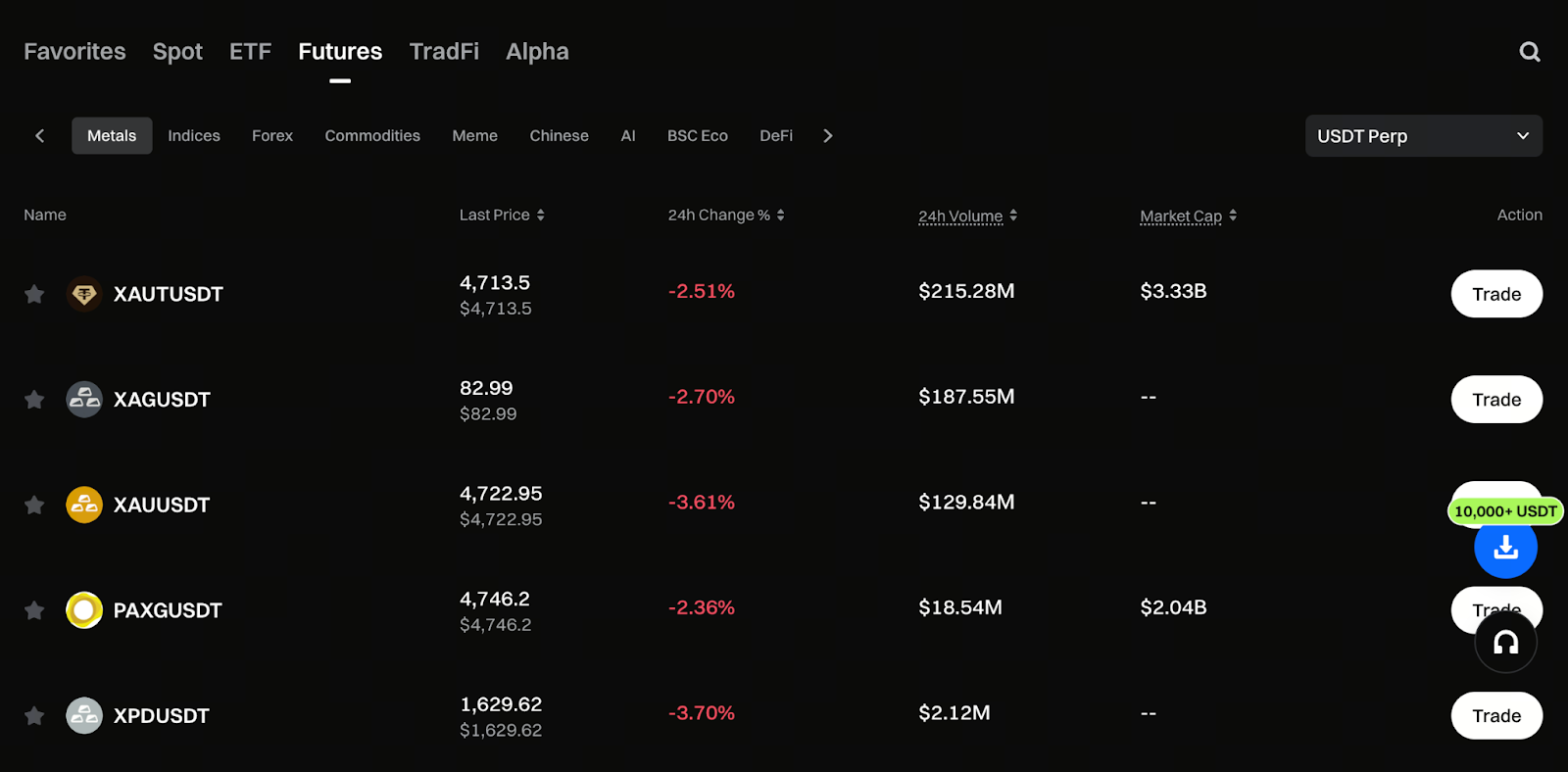Sort by 24h Change % column
1568x772 pixels.
point(725,216)
